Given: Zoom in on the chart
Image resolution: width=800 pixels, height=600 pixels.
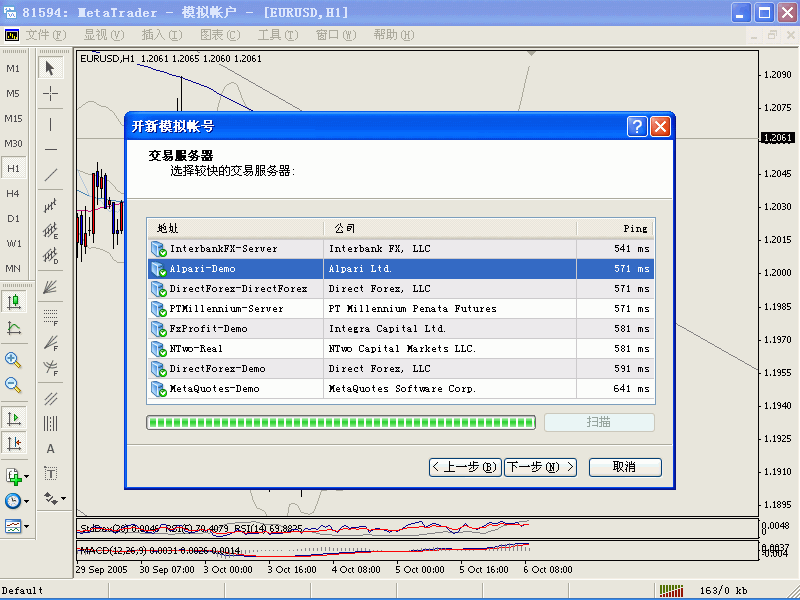Looking at the screenshot, I should click(x=13, y=360).
